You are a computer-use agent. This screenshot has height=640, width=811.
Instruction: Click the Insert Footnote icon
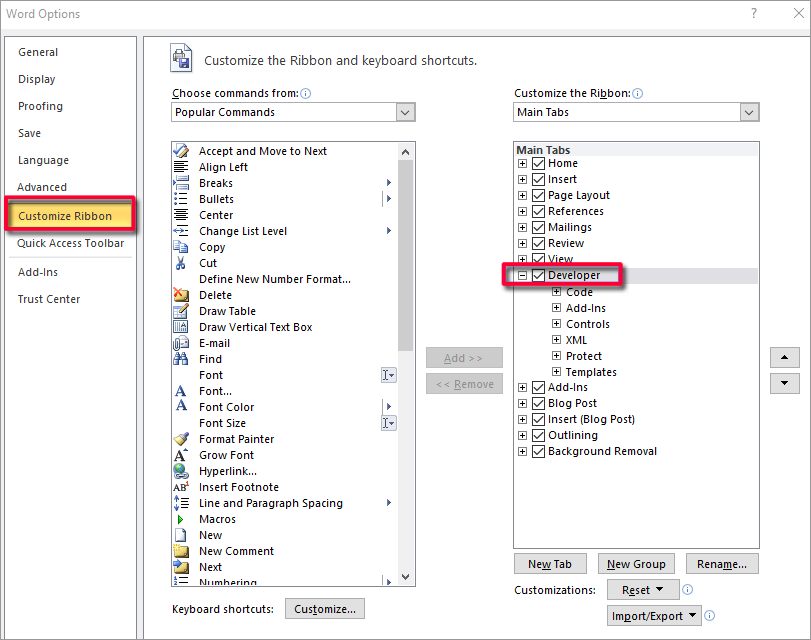181,487
